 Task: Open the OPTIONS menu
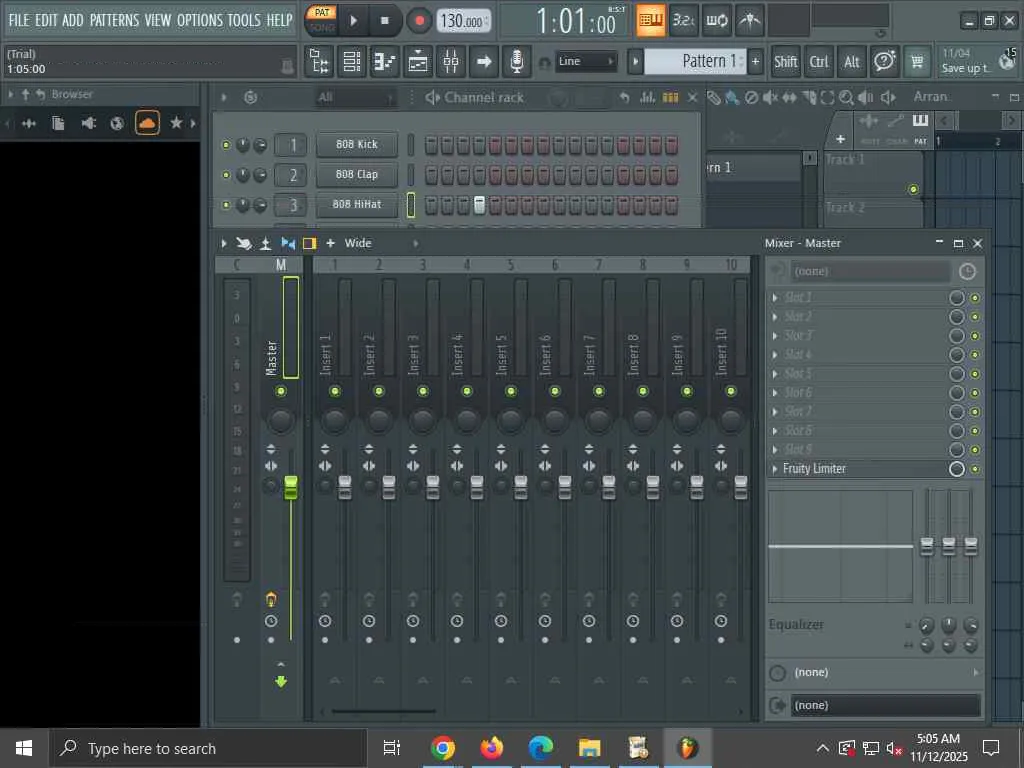[200, 20]
